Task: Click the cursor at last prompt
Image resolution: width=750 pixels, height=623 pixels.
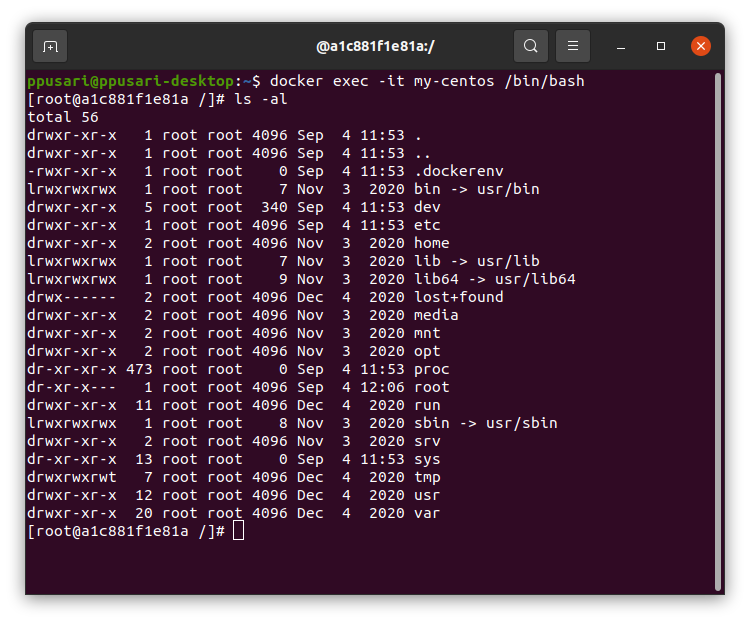Action: pyautogui.click(x=238, y=531)
